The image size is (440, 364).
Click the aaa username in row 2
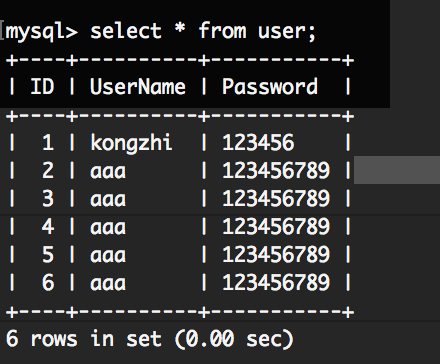(x=108, y=172)
